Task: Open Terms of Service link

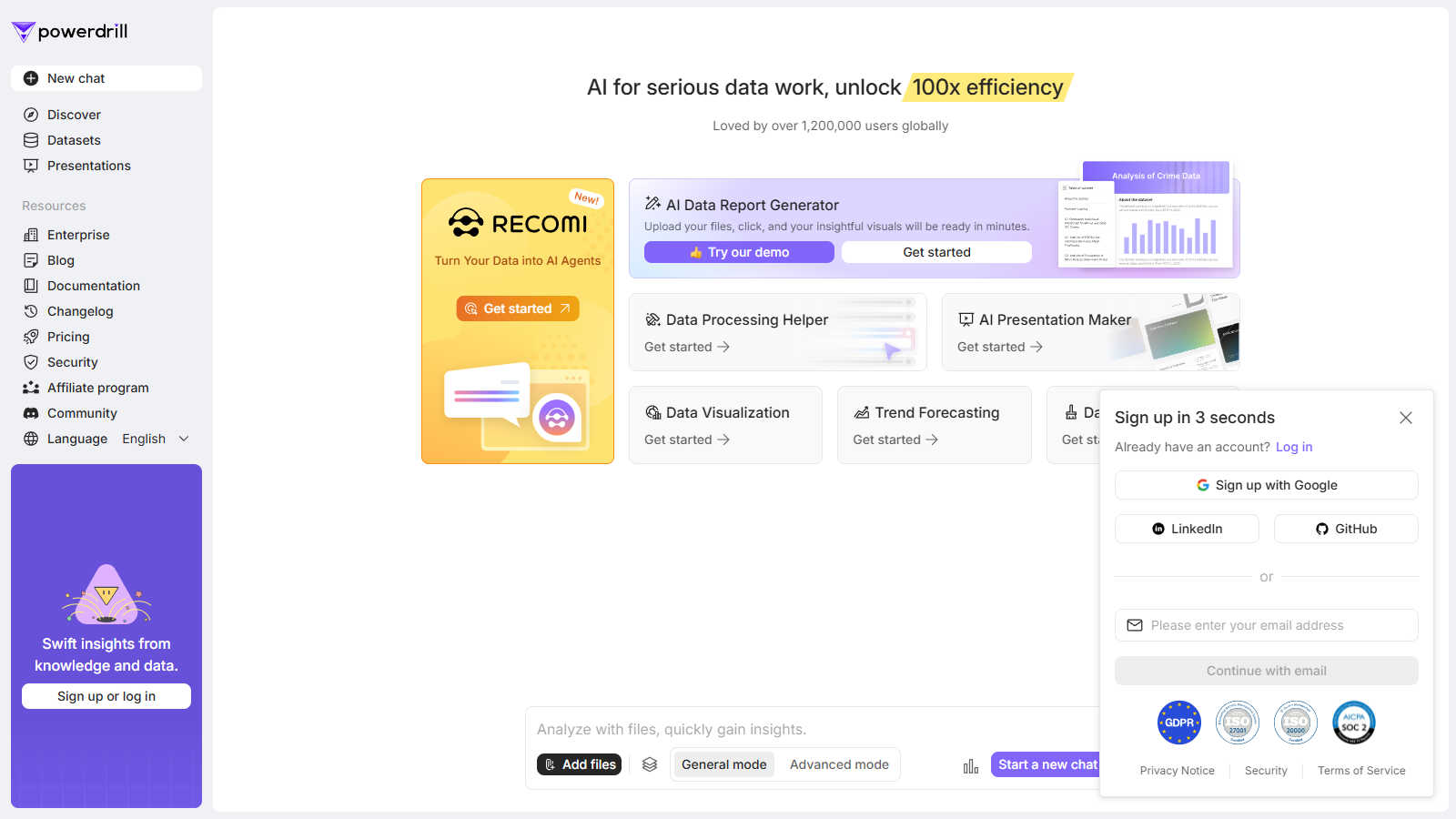Action: point(1361,771)
